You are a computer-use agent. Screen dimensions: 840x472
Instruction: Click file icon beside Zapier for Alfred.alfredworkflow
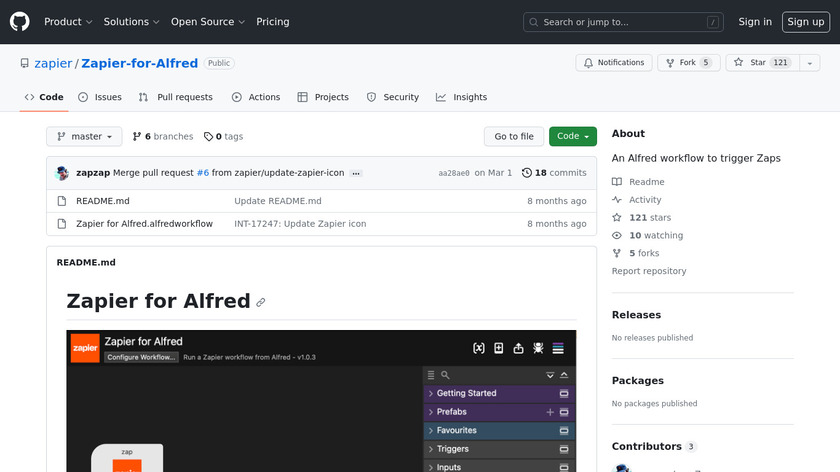[x=62, y=224]
